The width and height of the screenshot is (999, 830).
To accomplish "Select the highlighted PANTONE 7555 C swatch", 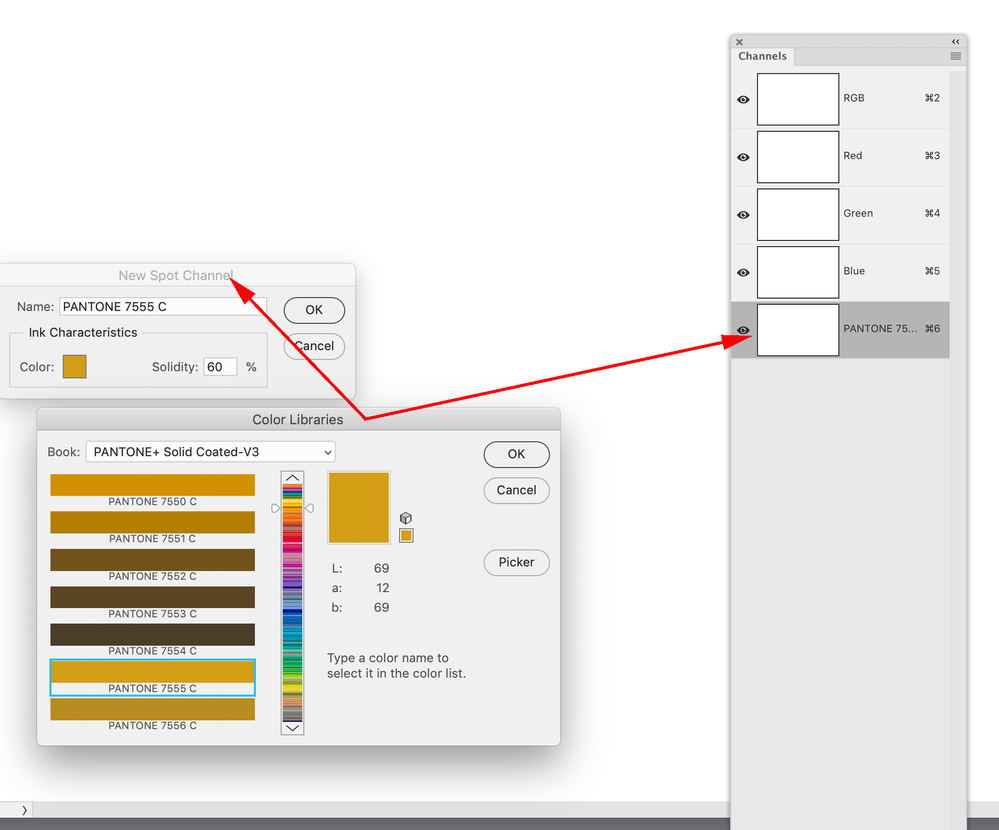I will tap(152, 677).
